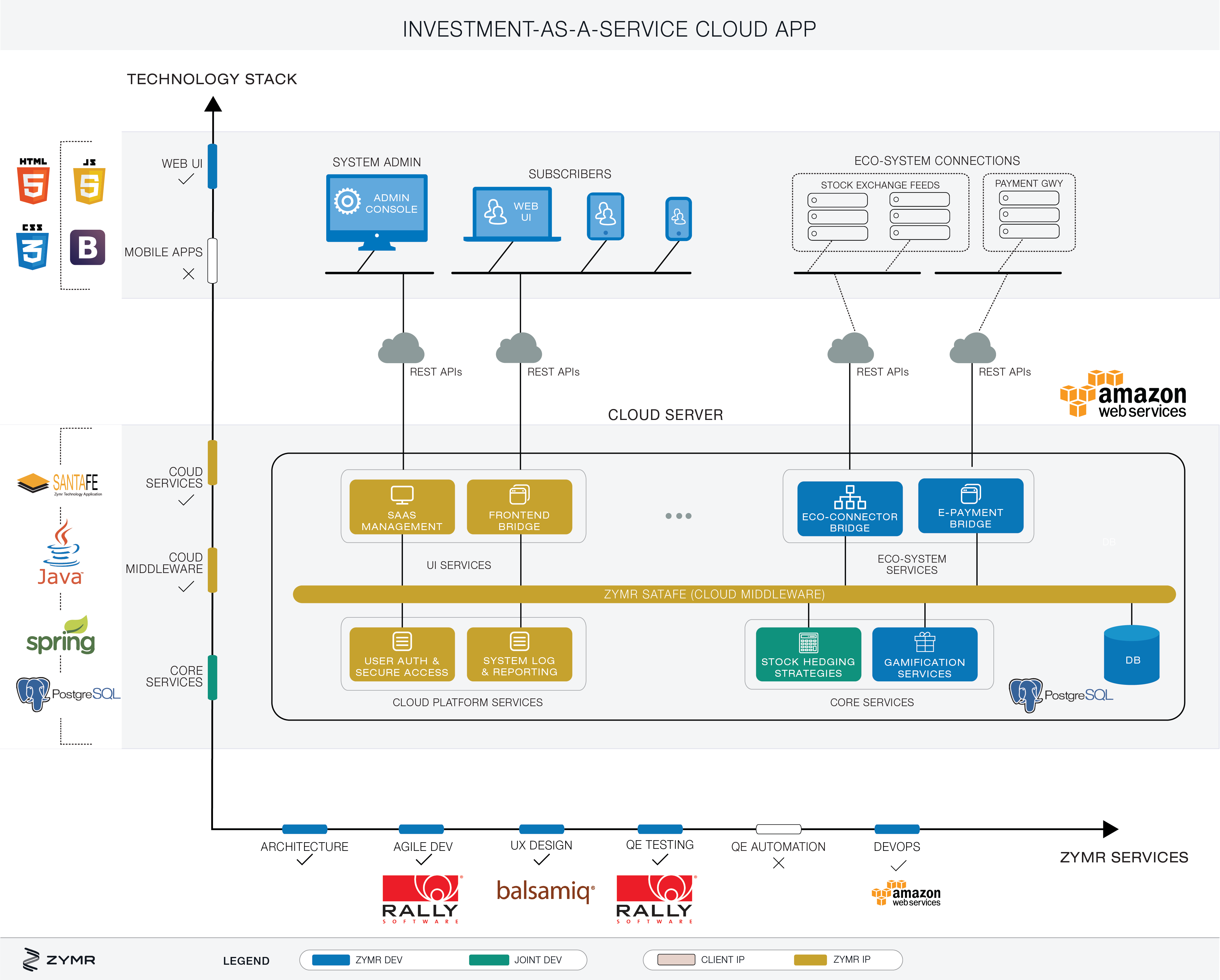1220x980 pixels.
Task: Click the Zymr Satafe cloud middleware bar
Action: pos(734,594)
